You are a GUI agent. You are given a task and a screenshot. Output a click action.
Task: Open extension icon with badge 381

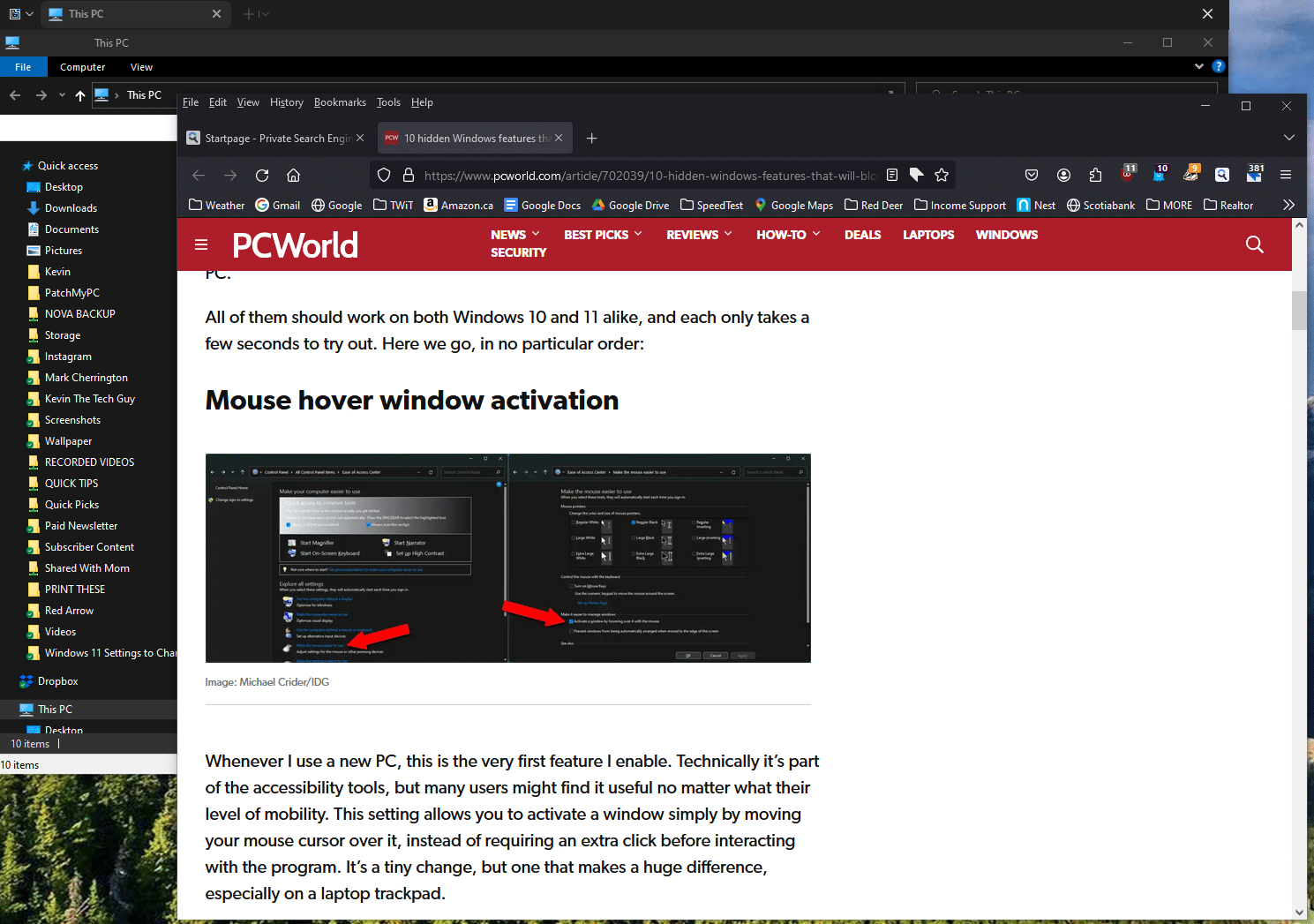click(1255, 173)
